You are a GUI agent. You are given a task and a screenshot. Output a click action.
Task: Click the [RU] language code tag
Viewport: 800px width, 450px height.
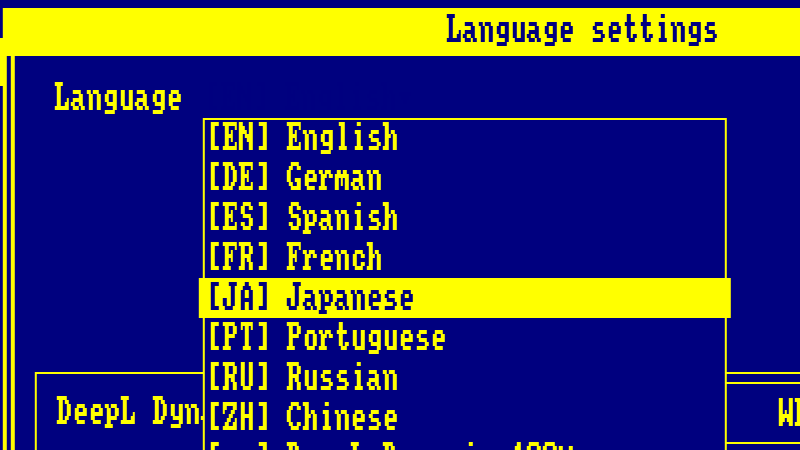click(239, 377)
